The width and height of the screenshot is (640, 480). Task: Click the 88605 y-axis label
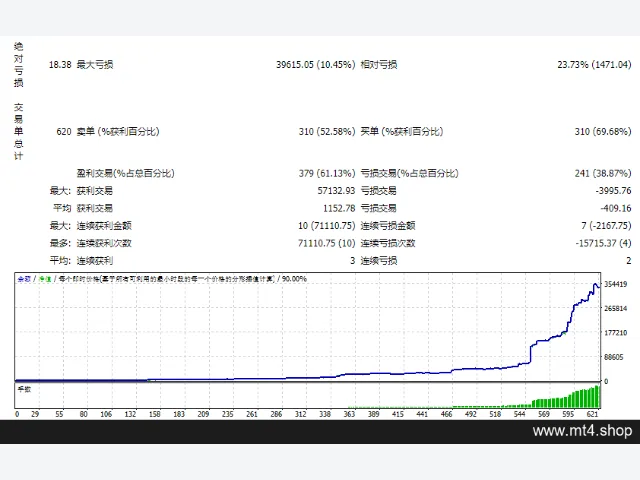point(614,357)
